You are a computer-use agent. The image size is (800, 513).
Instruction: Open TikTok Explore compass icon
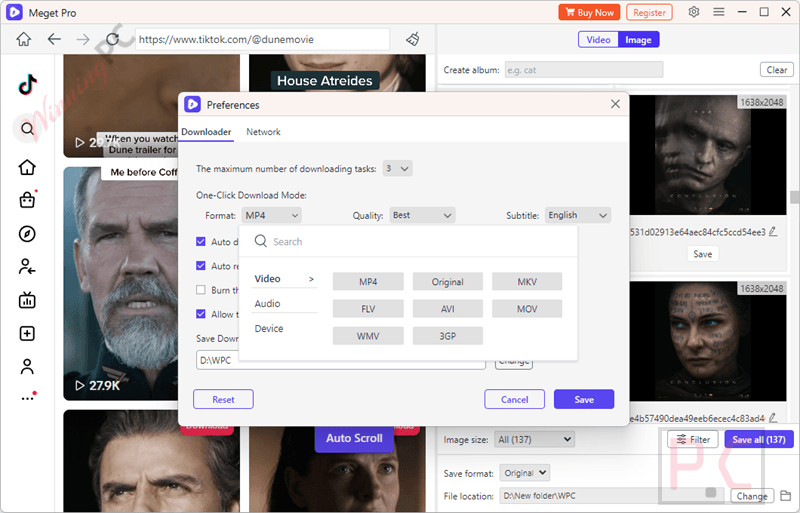(28, 234)
